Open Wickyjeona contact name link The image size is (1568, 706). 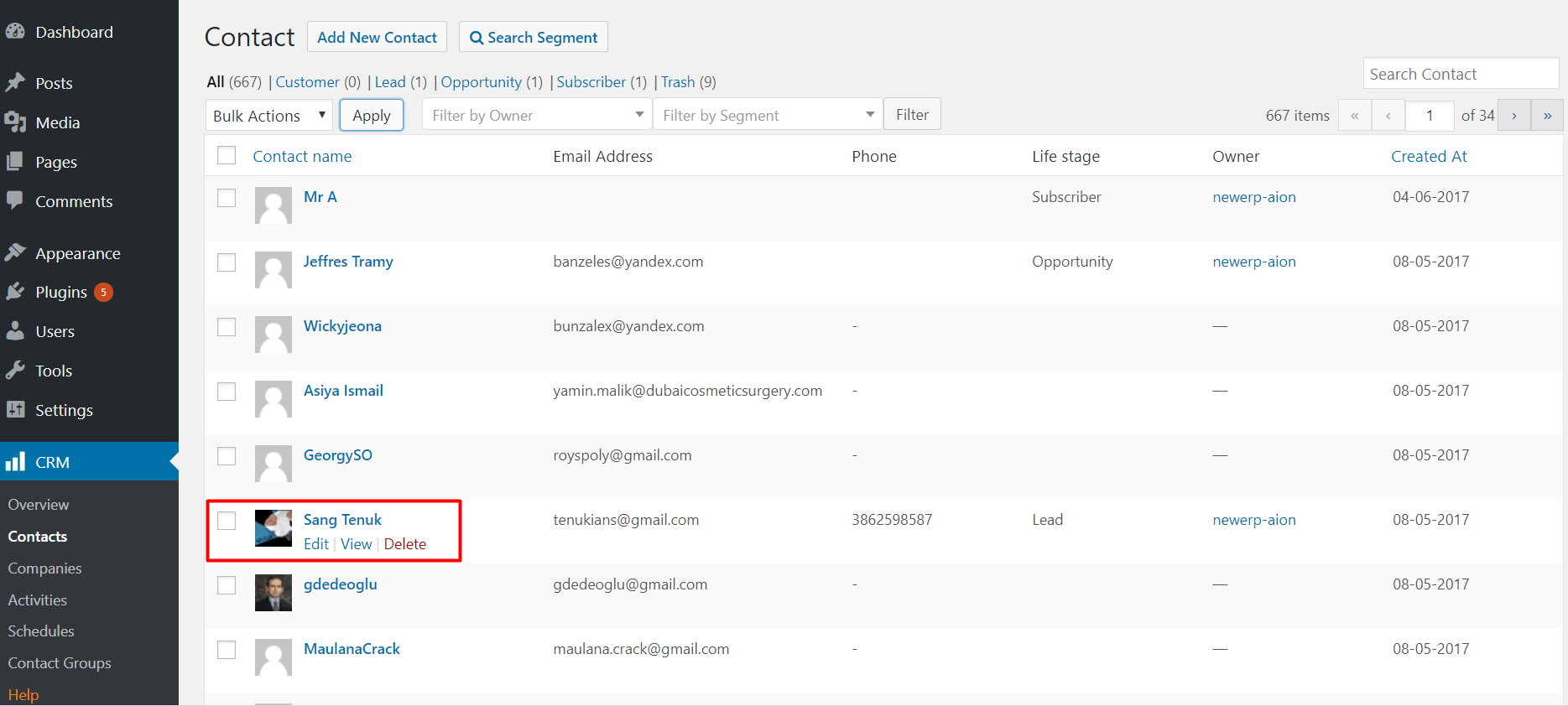coord(342,326)
